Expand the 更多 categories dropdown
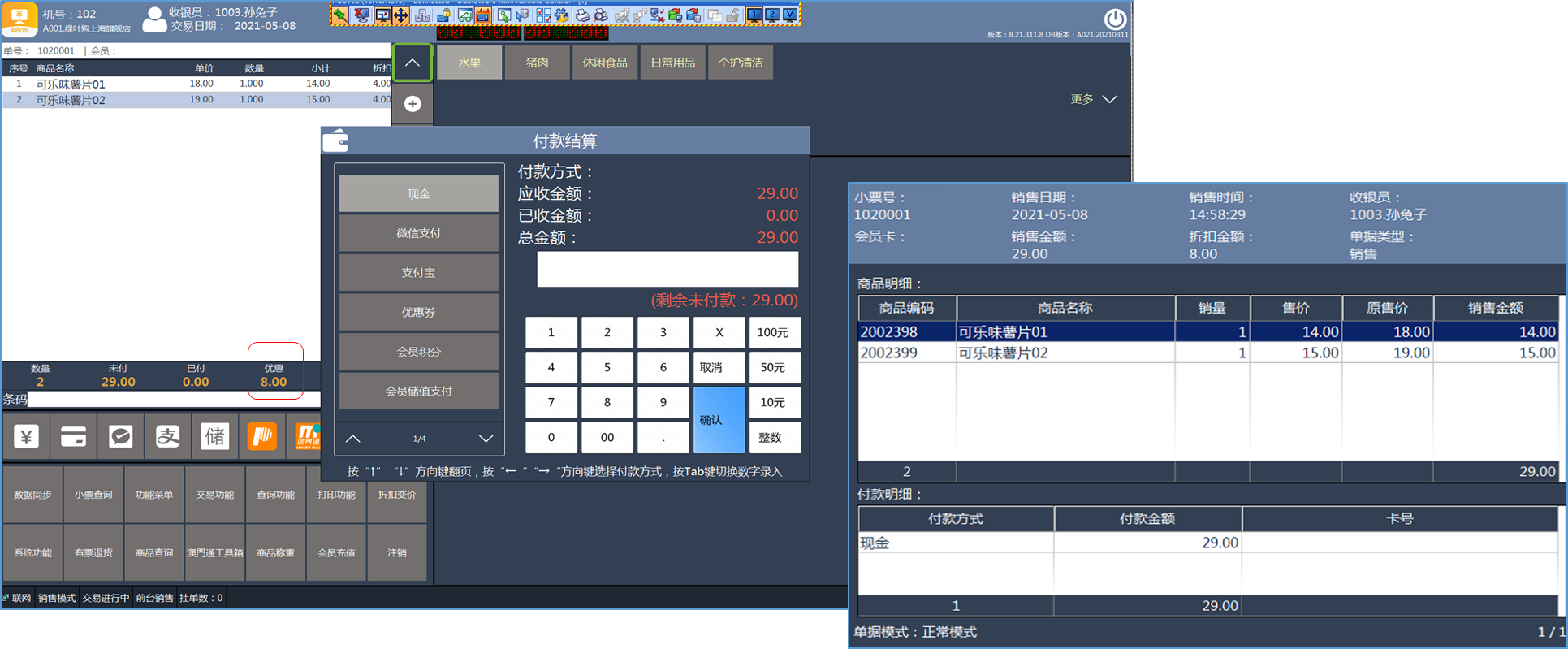 point(1093,99)
